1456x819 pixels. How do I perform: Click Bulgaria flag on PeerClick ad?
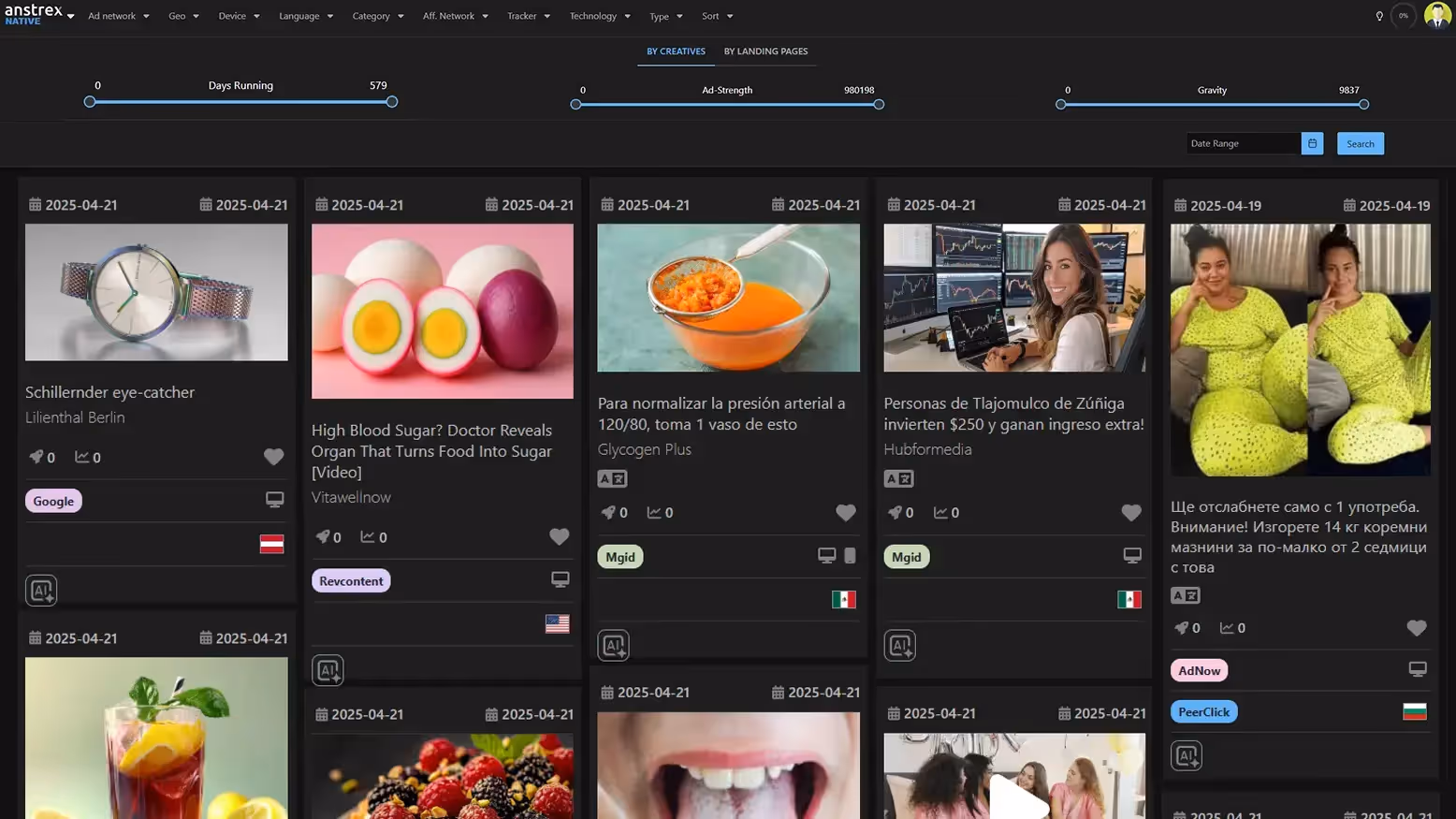(x=1415, y=711)
